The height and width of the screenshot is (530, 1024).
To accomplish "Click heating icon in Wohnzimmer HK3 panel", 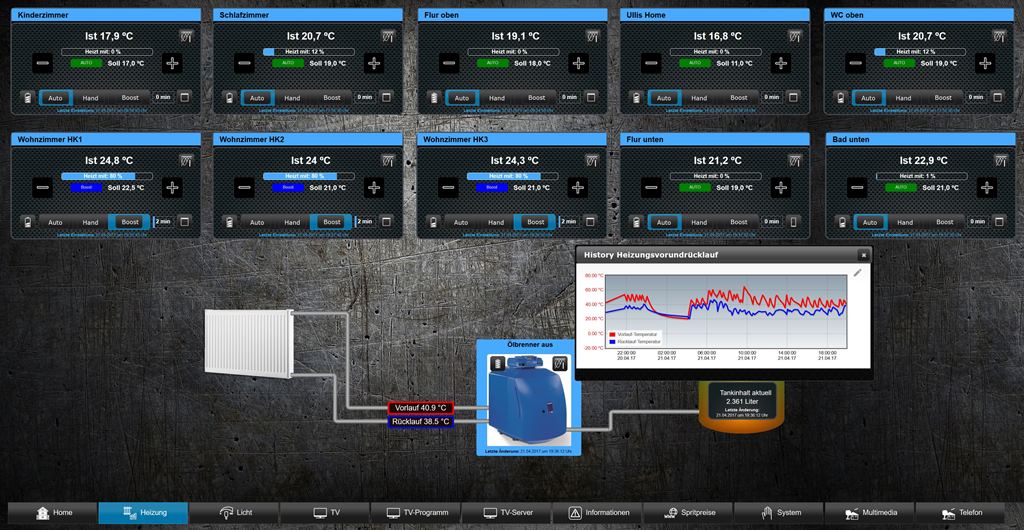I will 592,160.
